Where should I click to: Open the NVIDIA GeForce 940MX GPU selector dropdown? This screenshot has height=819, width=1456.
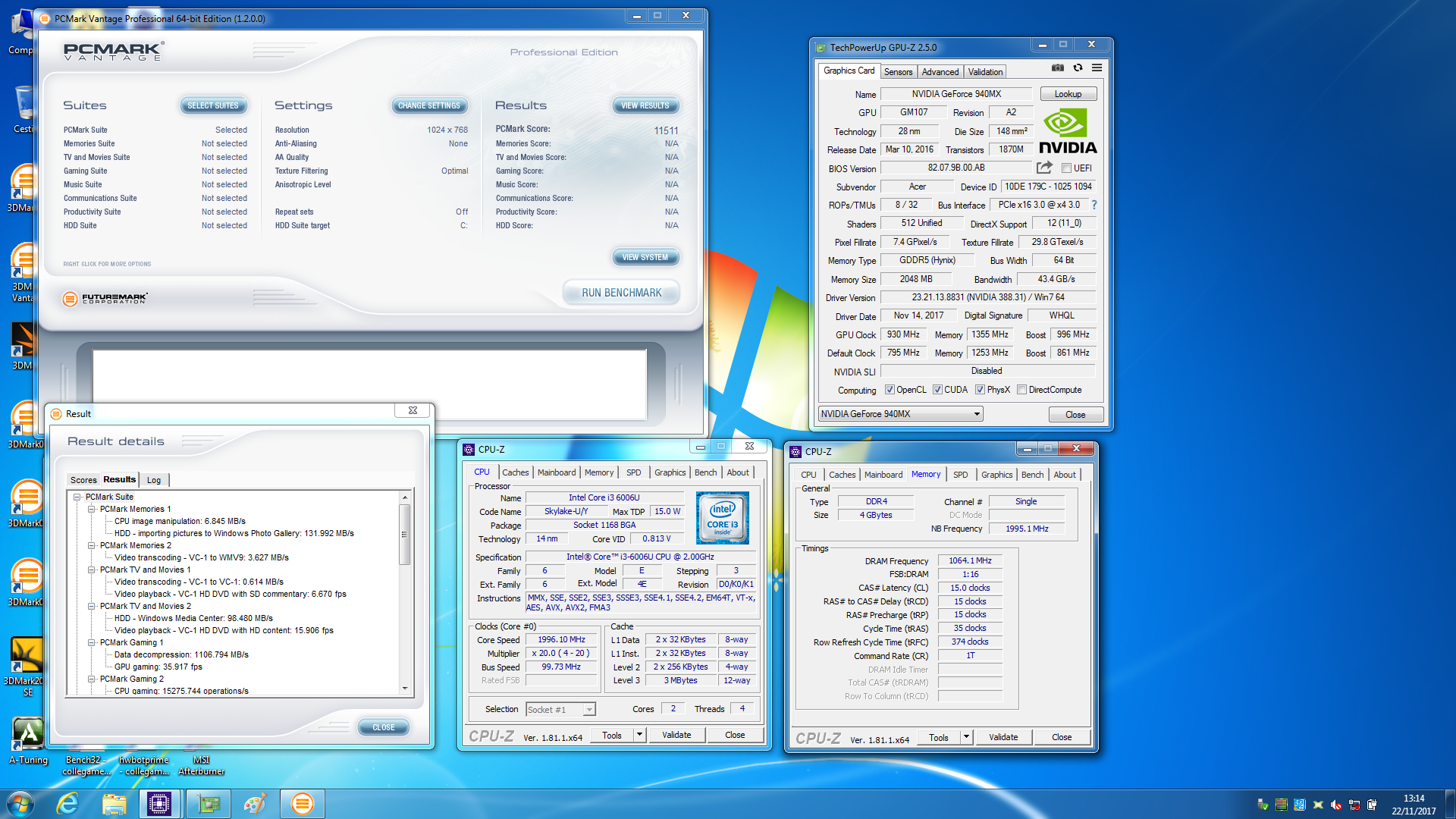(901, 414)
